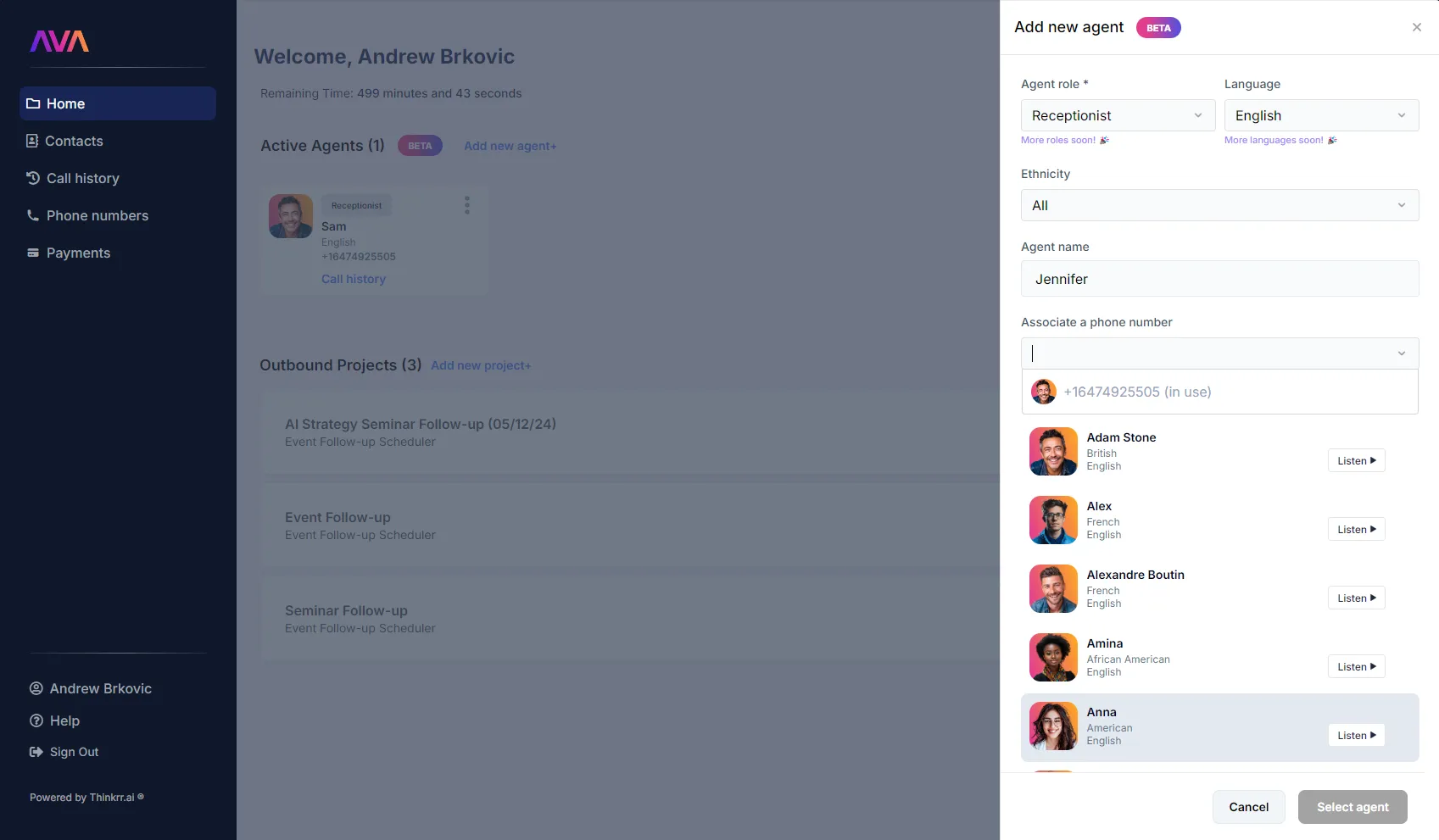Open the Event Follow-up project card
Image resolution: width=1439 pixels, height=840 pixels.
coord(630,526)
